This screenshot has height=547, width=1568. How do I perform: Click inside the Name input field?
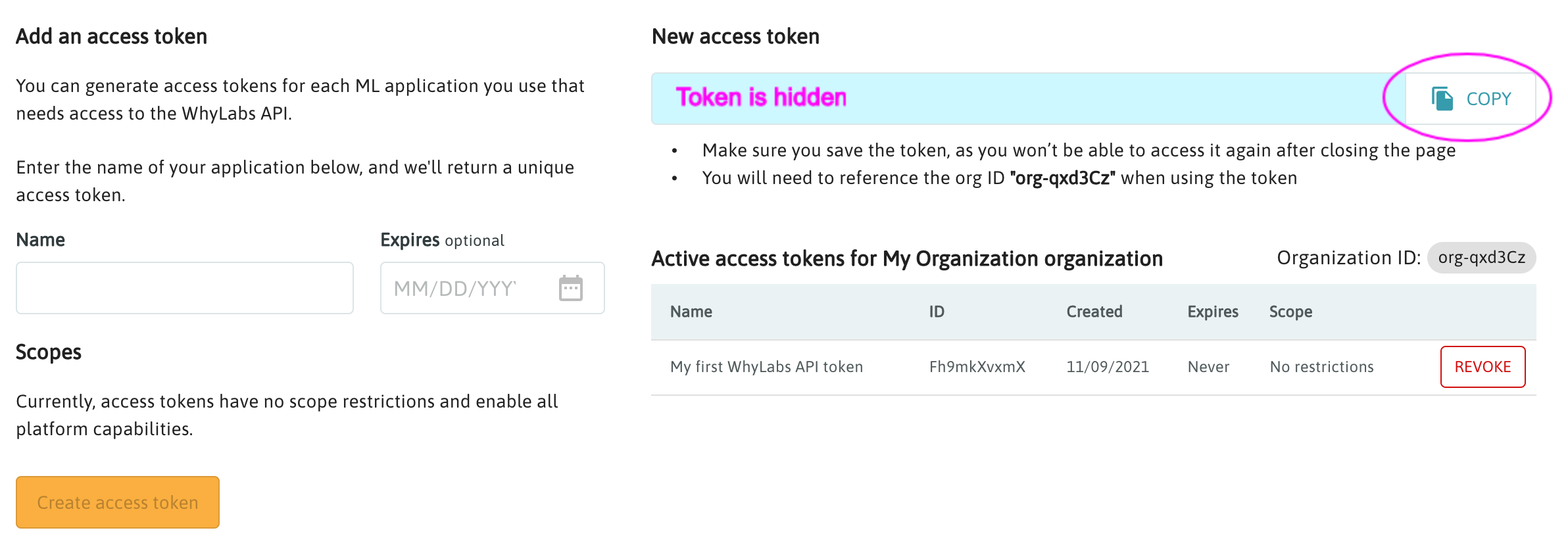[x=184, y=287]
